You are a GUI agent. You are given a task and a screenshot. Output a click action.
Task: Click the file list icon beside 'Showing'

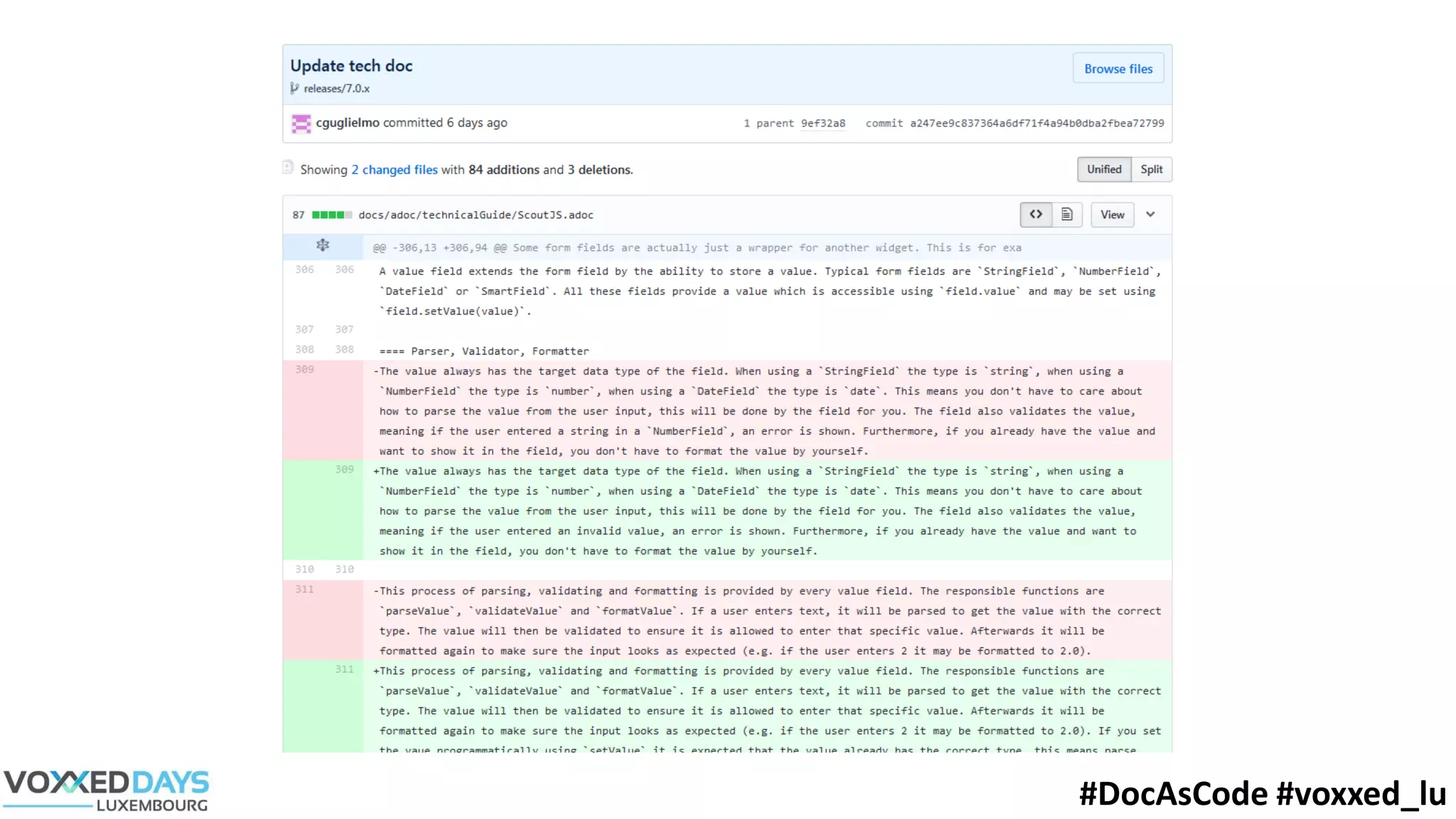(288, 168)
